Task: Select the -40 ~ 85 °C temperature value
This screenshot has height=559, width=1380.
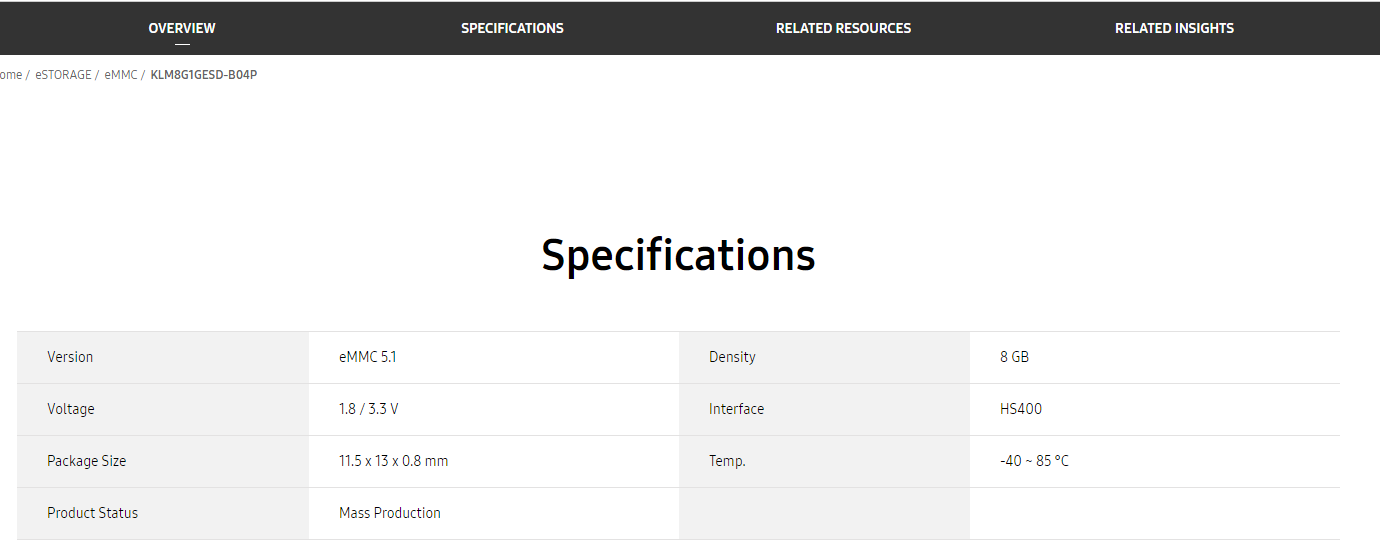Action: point(1034,461)
